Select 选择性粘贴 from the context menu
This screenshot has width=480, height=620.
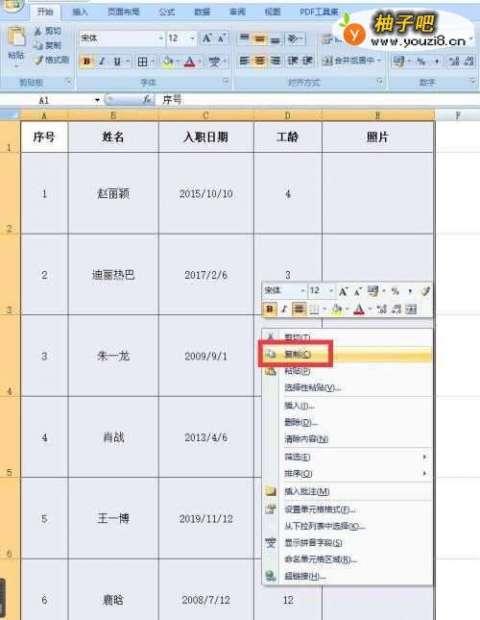(x=312, y=388)
